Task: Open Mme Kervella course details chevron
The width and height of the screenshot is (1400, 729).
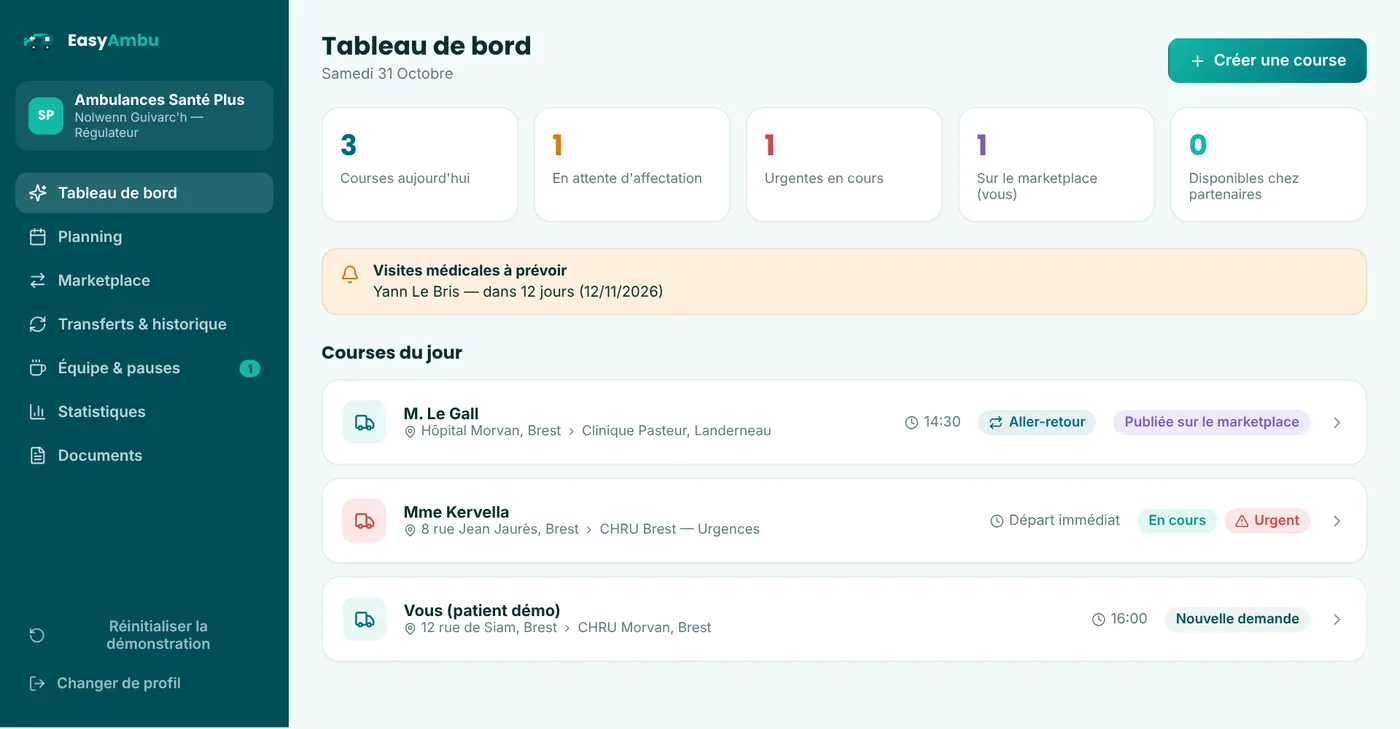Action: (x=1337, y=521)
